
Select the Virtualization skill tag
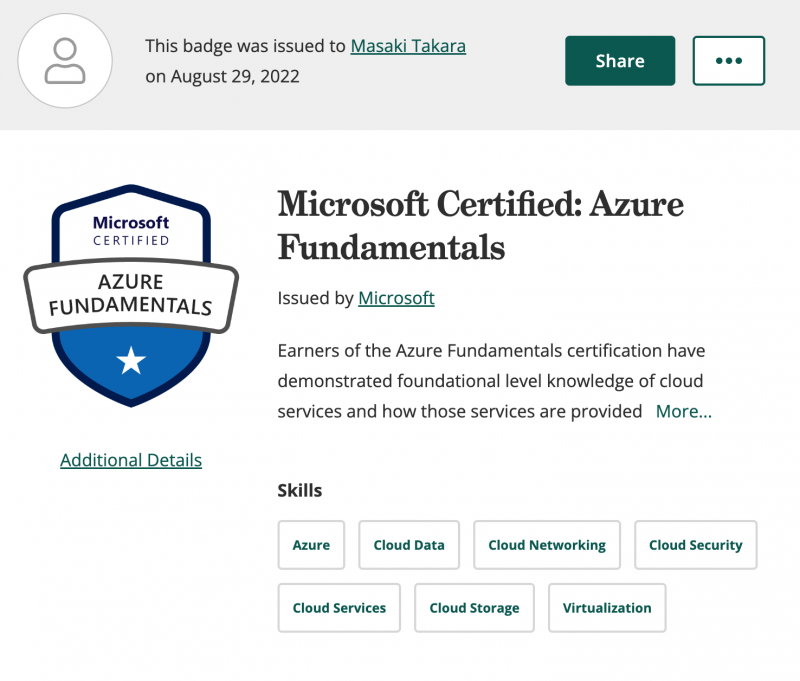pos(606,608)
